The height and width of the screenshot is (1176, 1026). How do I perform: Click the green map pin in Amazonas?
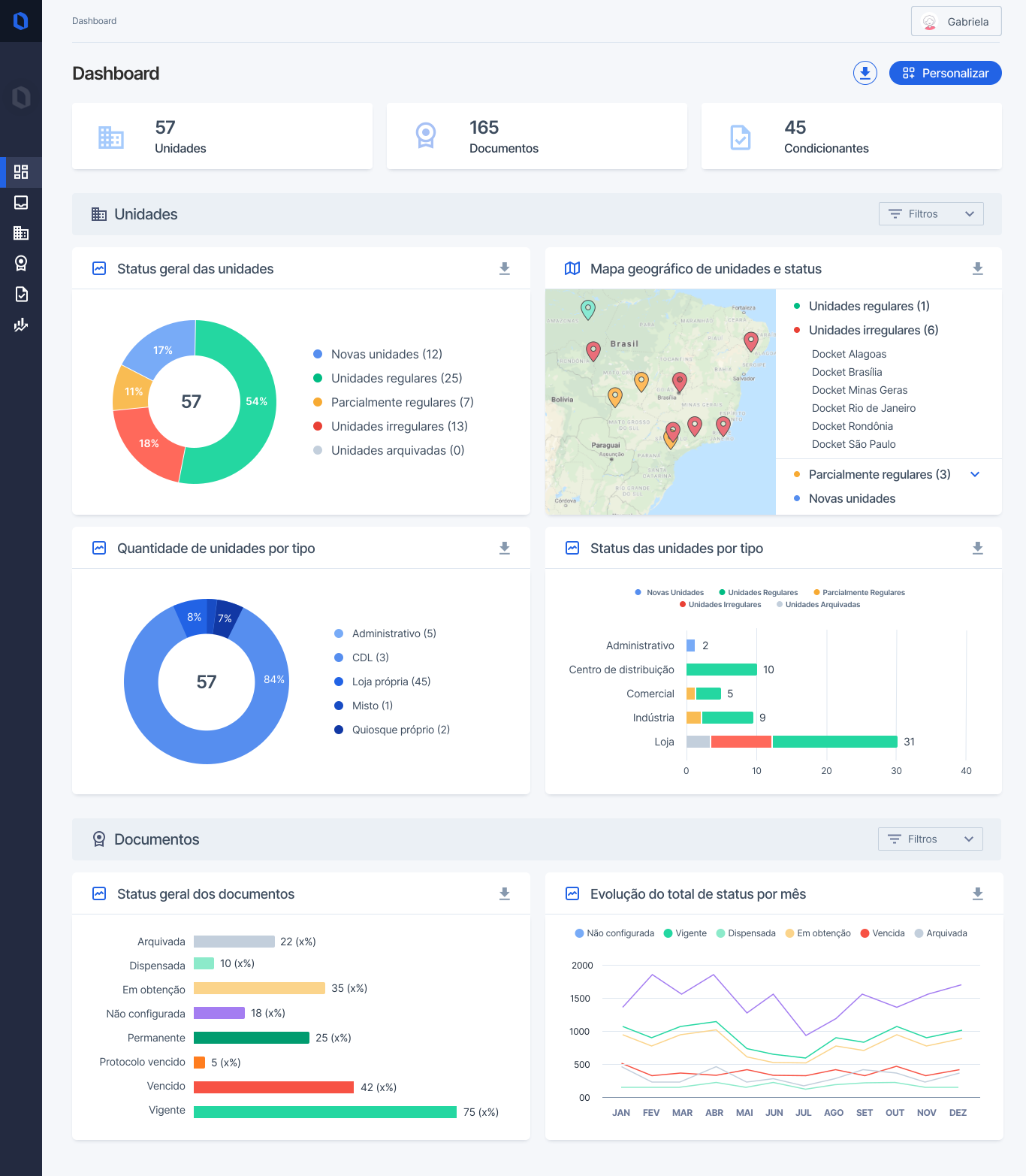point(588,309)
